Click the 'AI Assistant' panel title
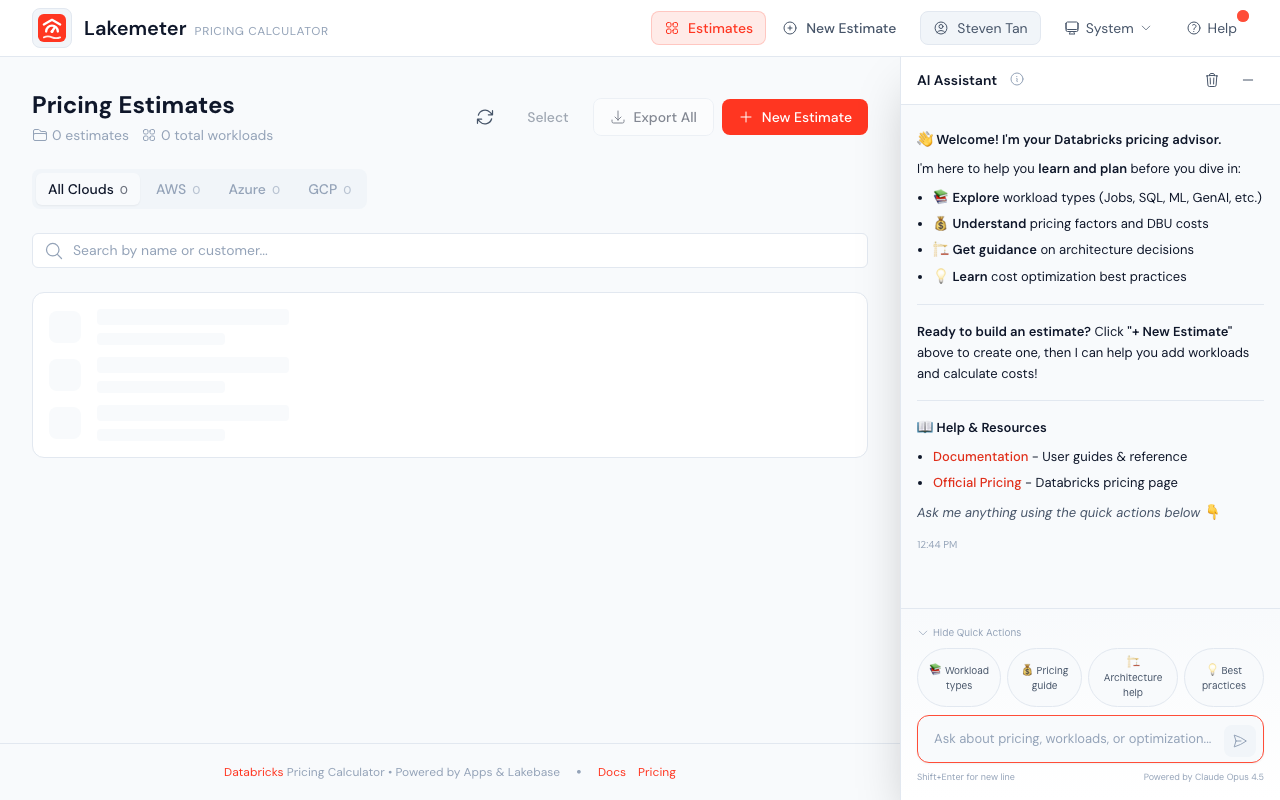Viewport: 1280px width, 800px height. [957, 80]
